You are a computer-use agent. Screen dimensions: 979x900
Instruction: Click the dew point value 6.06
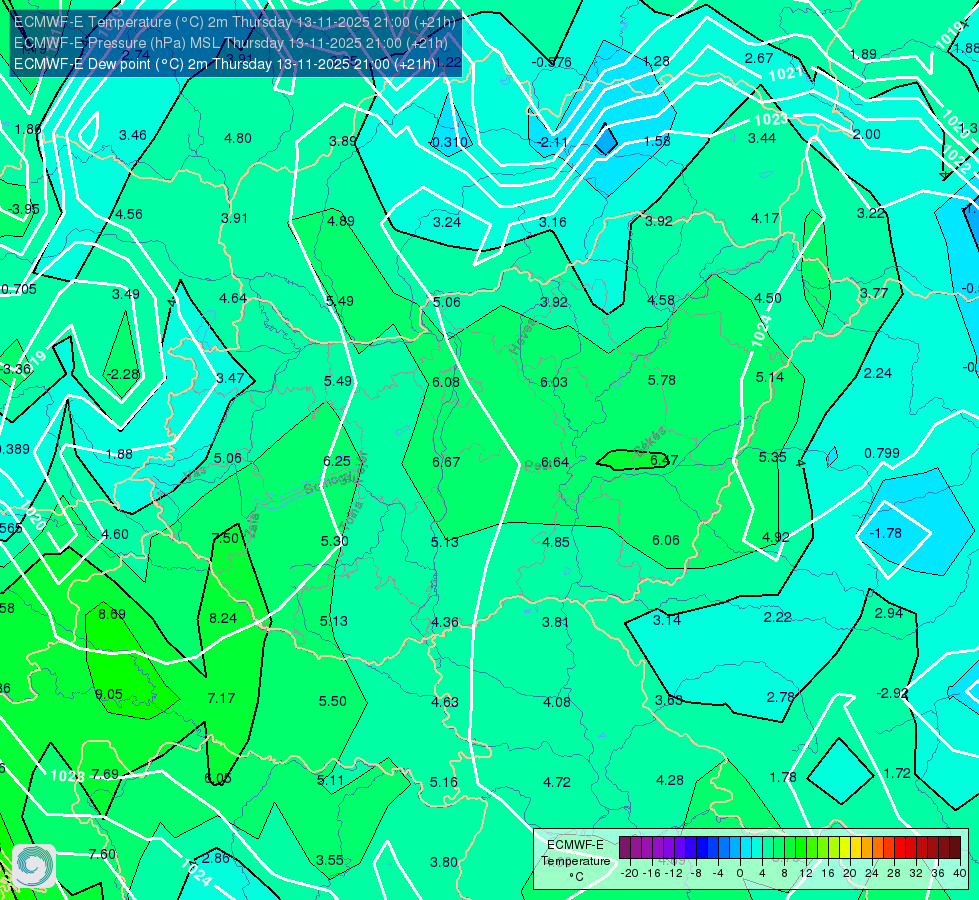pos(666,540)
